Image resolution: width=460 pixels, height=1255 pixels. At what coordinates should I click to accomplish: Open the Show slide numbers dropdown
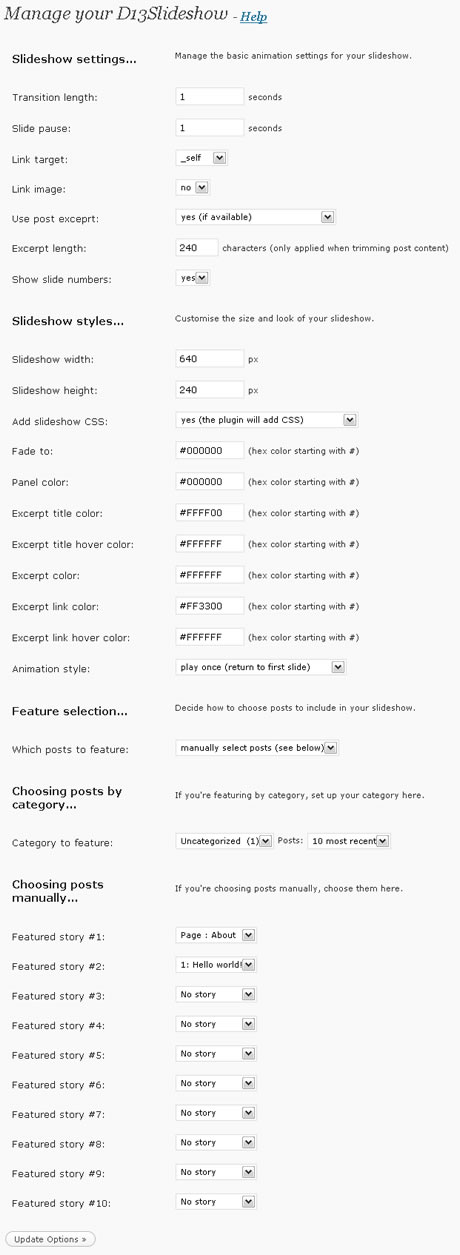click(x=192, y=278)
